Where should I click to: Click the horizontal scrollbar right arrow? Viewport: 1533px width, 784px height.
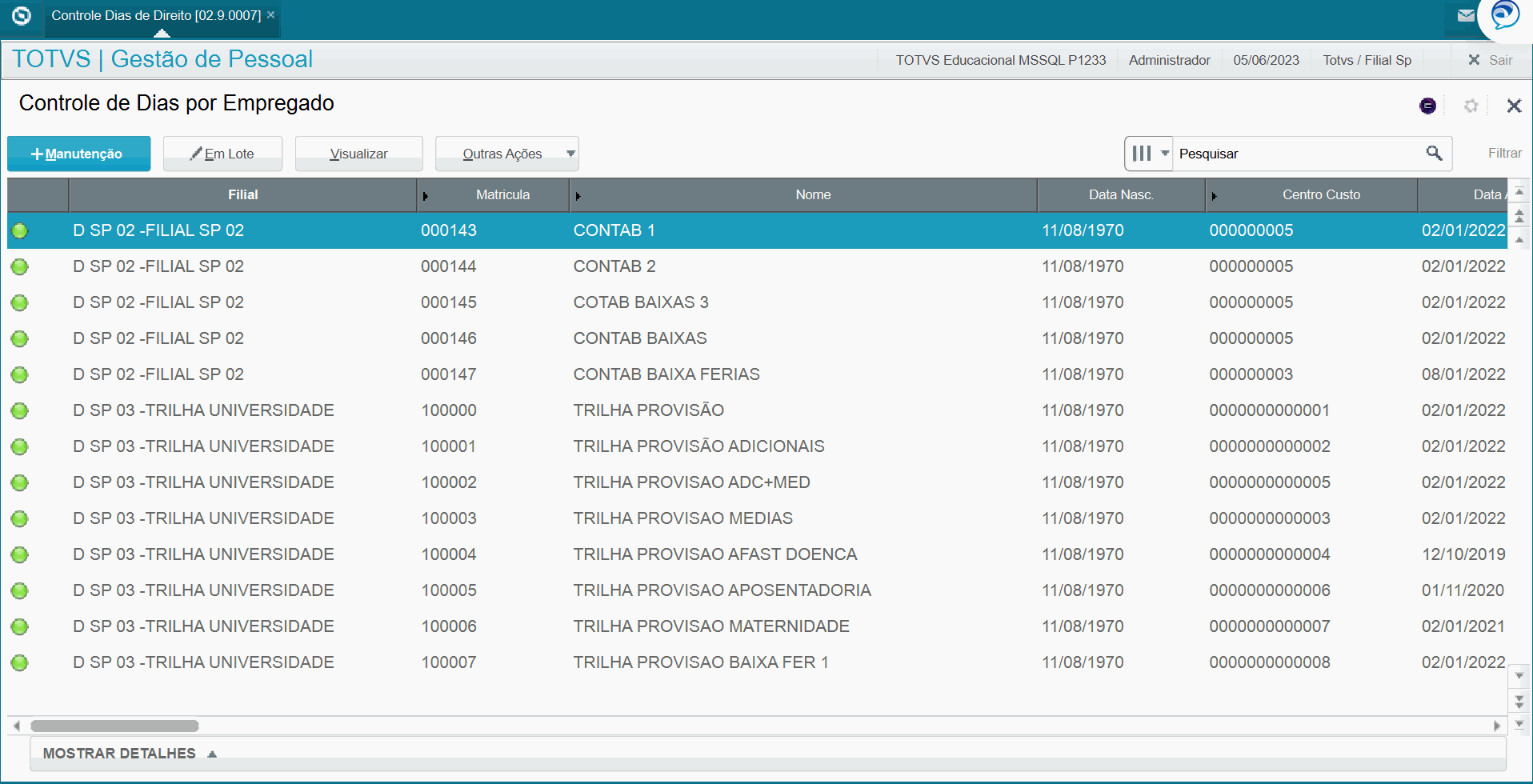pos(1497,726)
